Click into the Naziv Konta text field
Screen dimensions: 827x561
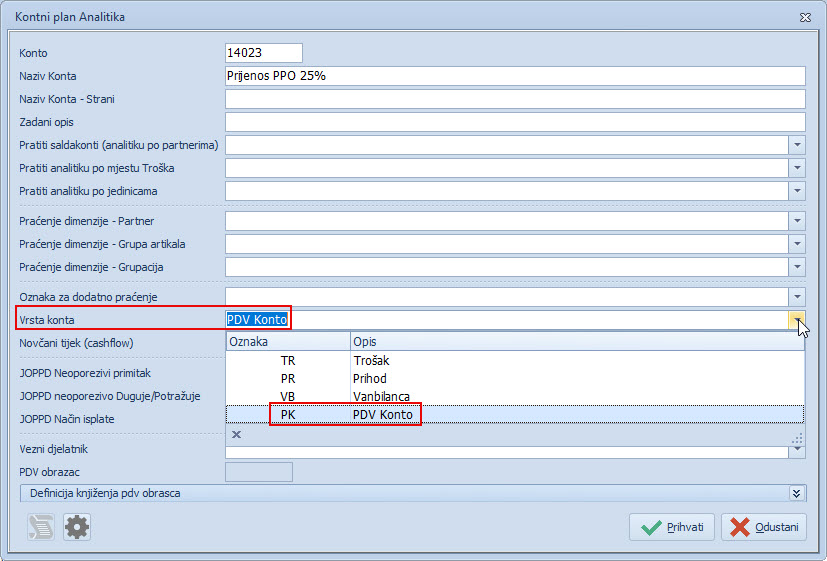tap(515, 76)
